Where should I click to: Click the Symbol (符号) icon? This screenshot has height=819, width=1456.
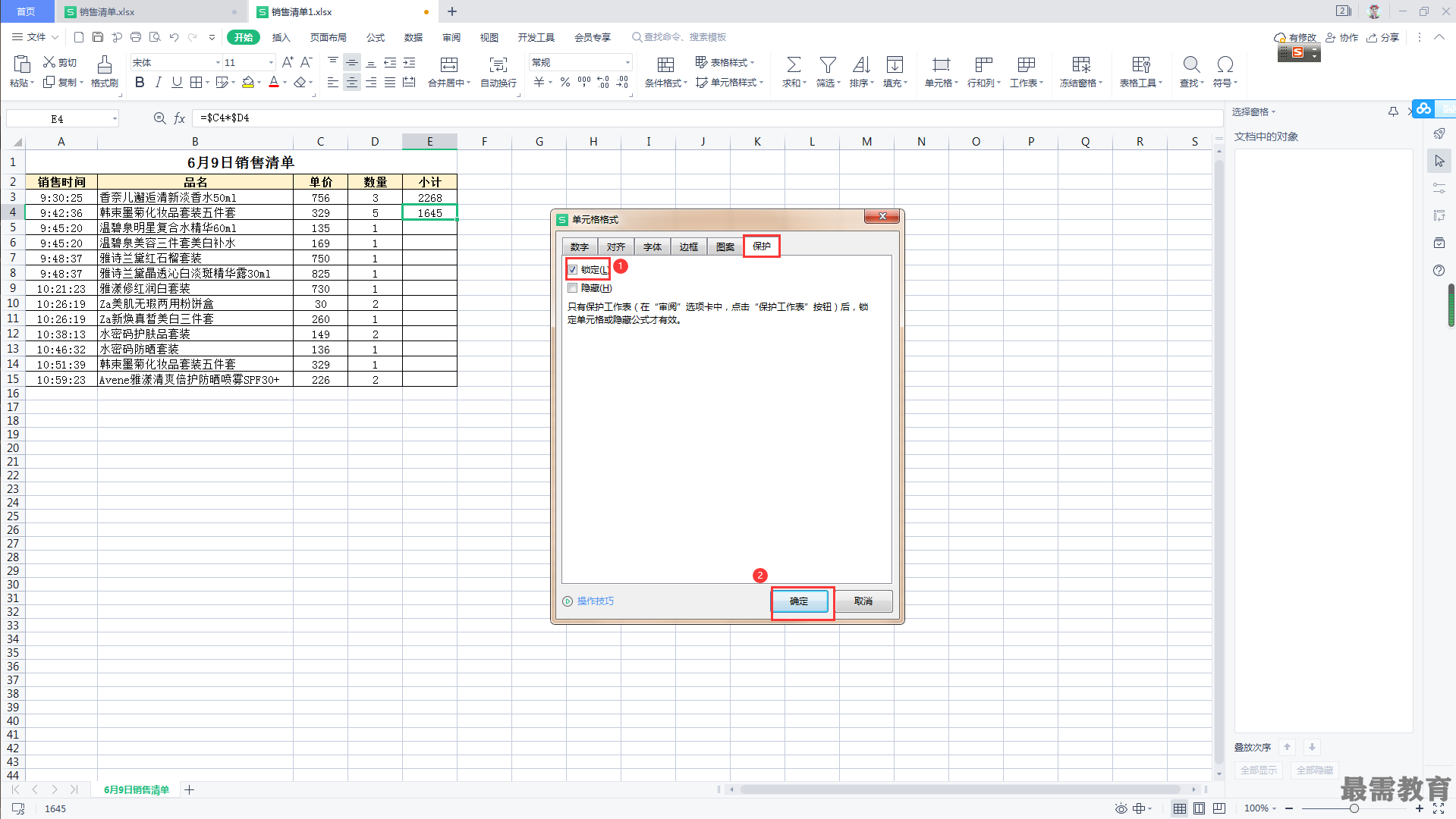click(1225, 64)
